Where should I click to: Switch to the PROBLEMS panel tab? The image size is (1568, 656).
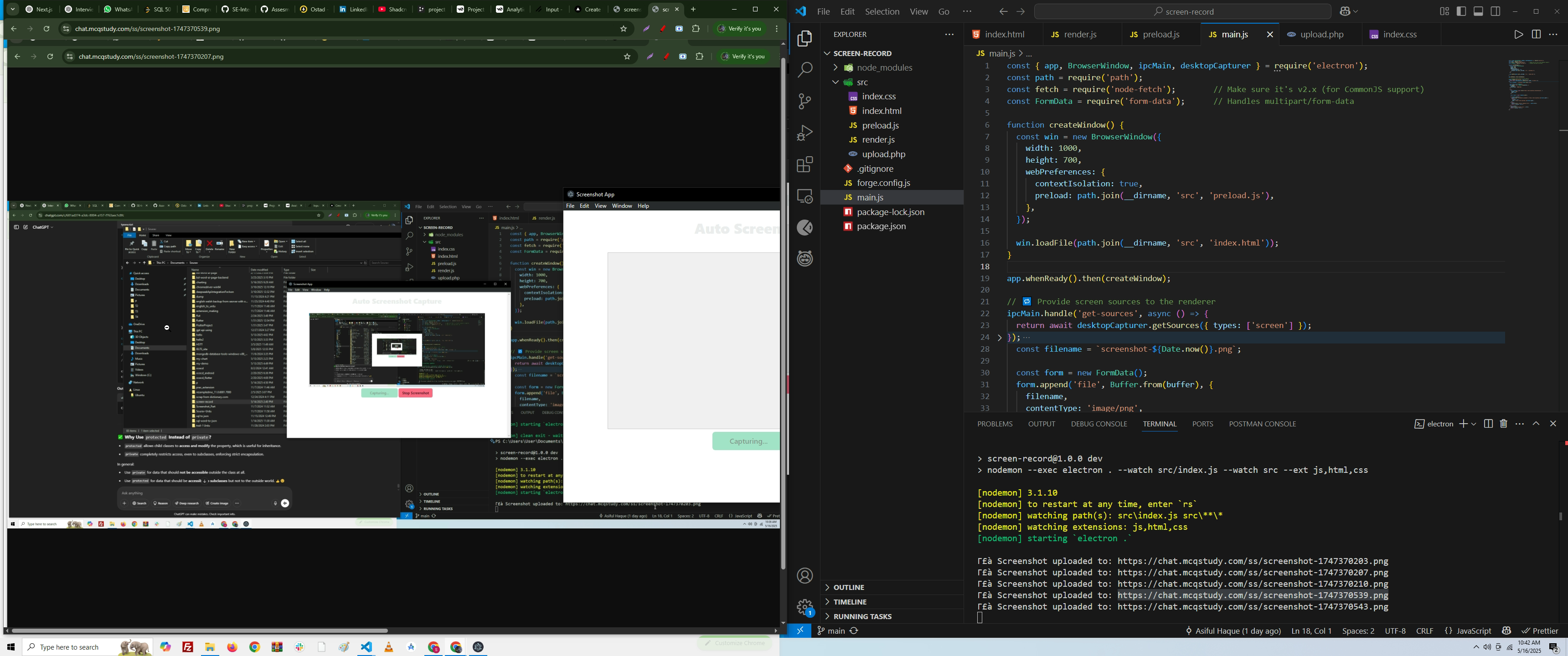995,424
